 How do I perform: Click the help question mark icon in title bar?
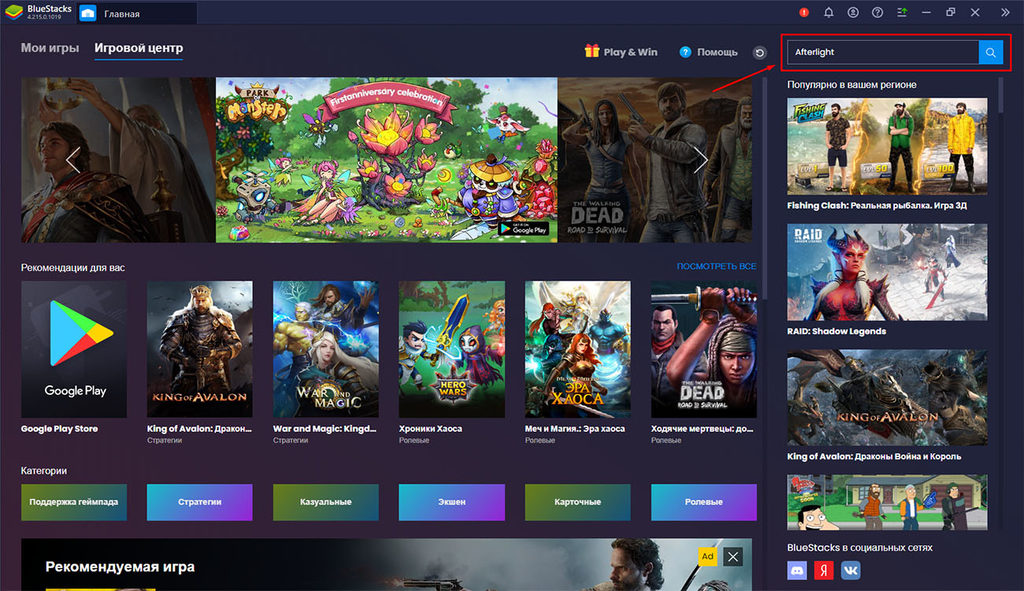877,12
